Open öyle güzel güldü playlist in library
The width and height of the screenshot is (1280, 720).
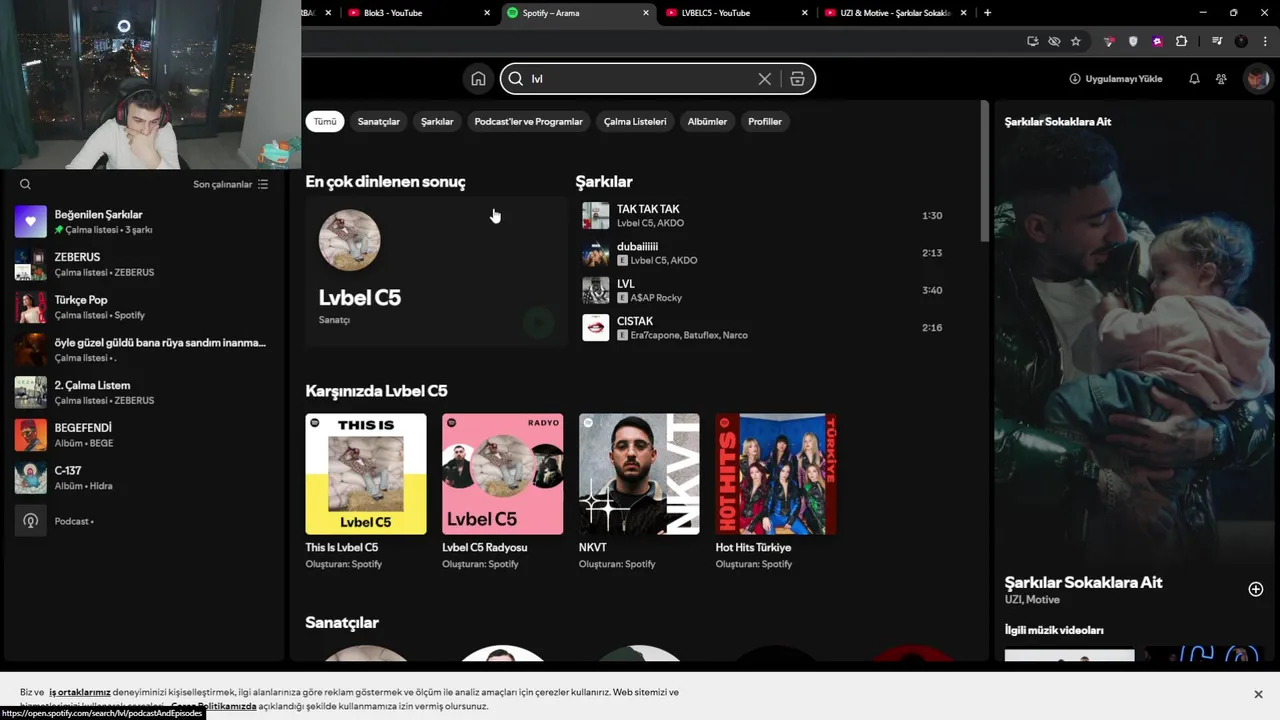click(x=145, y=350)
